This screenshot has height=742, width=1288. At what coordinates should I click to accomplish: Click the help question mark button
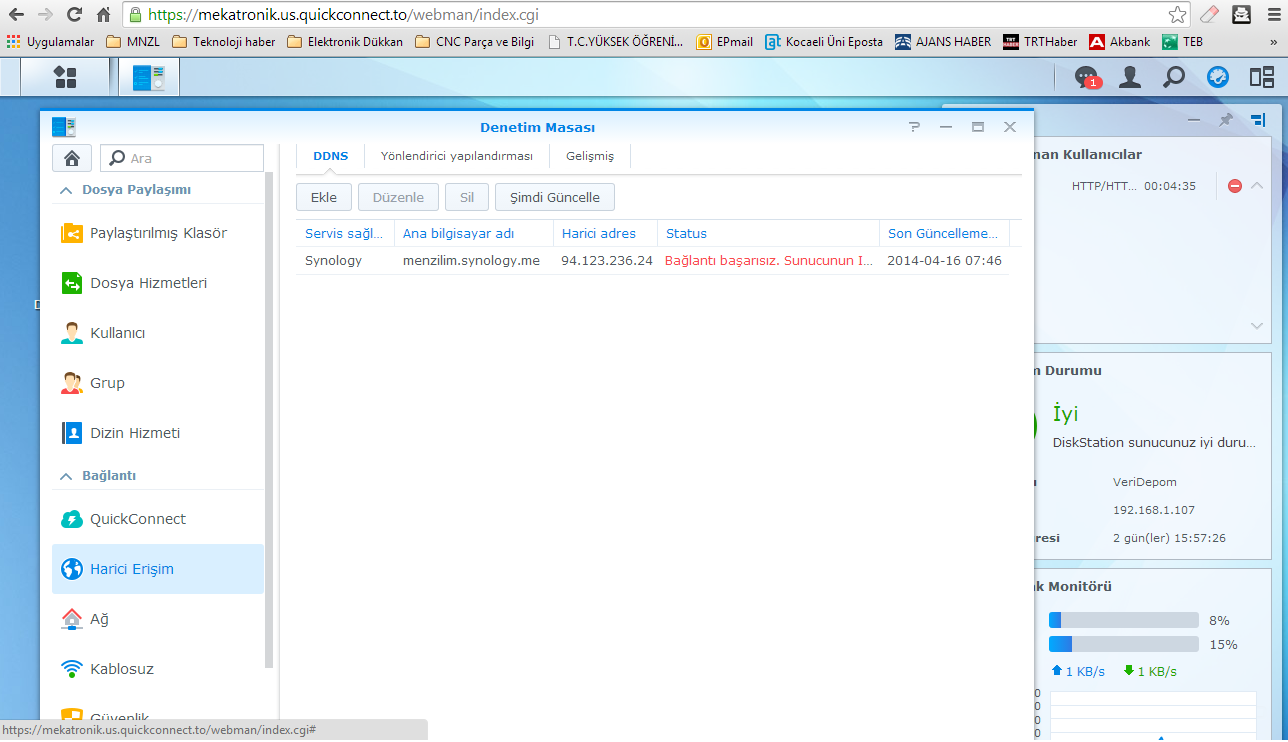pyautogui.click(x=914, y=127)
